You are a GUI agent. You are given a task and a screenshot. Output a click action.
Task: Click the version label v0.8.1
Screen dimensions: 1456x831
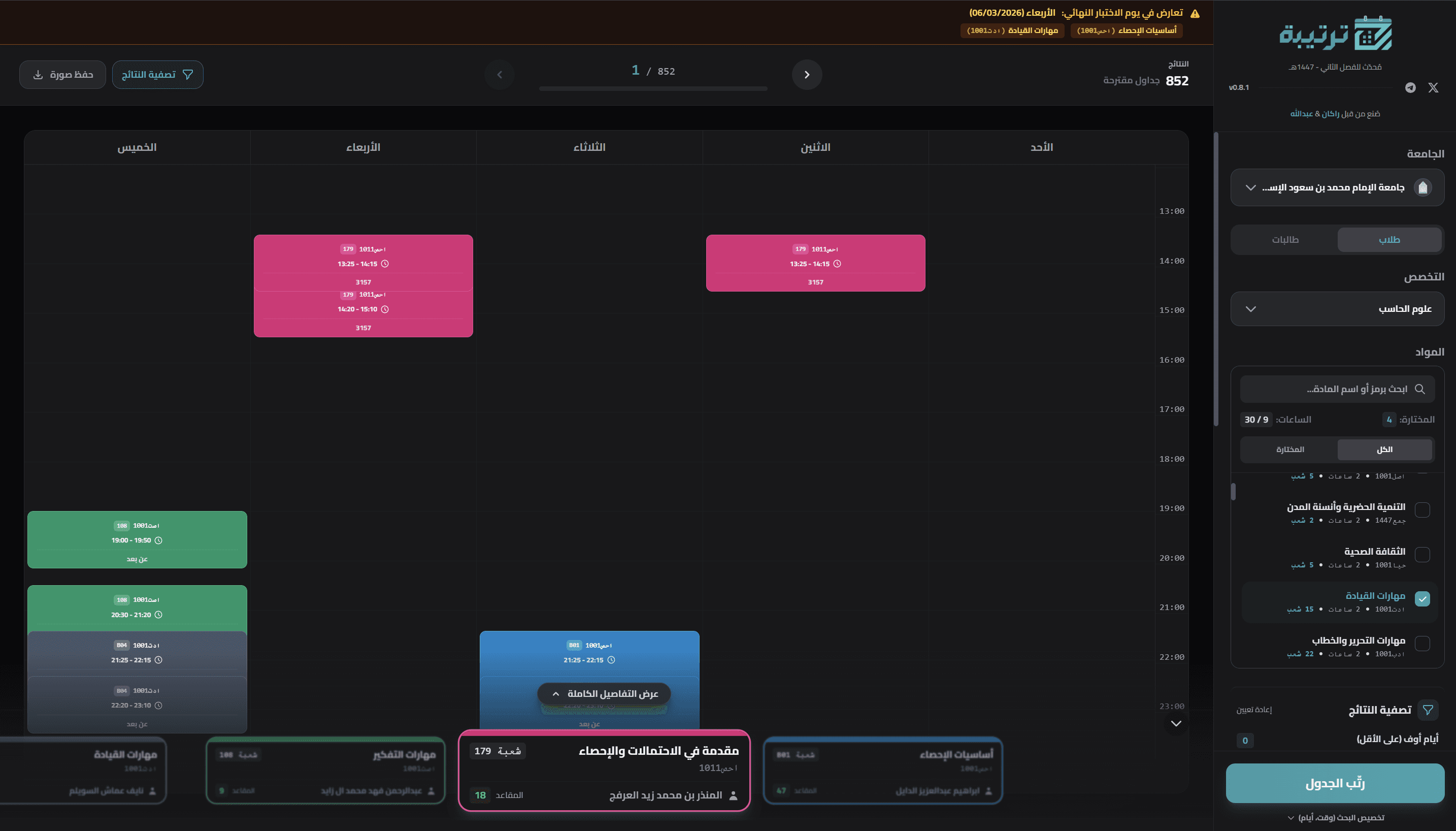click(x=1239, y=87)
